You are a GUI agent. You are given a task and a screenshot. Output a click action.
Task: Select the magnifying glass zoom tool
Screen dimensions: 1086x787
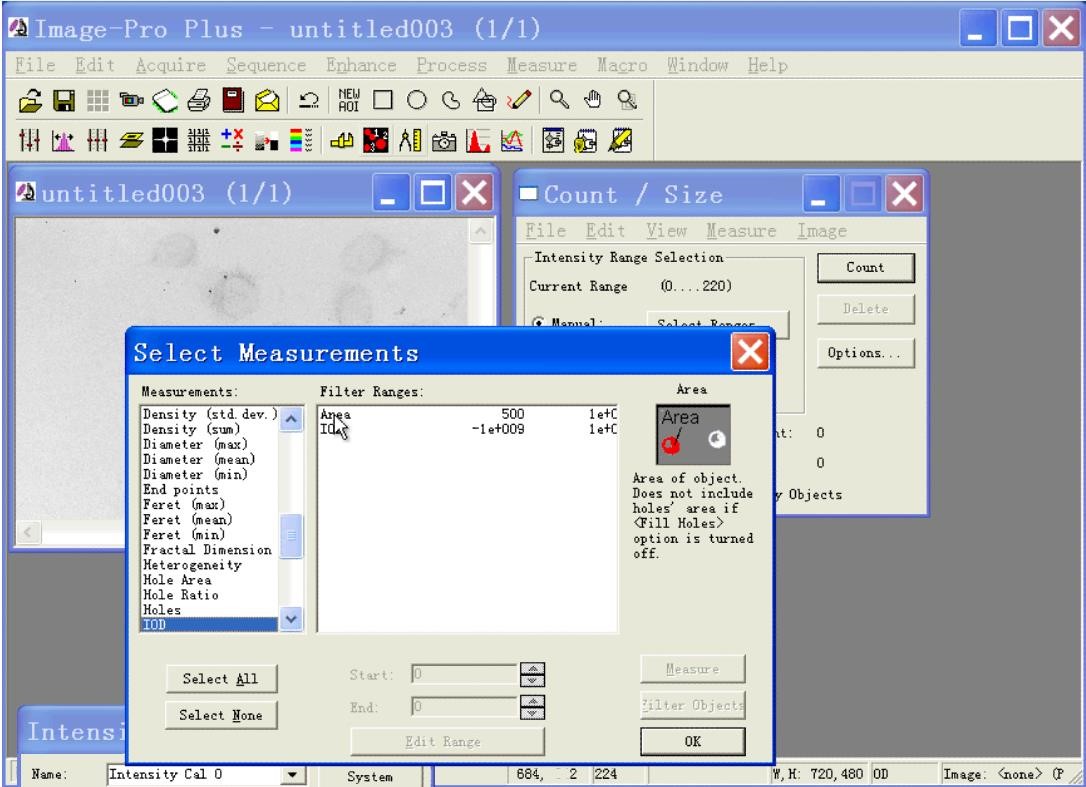point(559,101)
